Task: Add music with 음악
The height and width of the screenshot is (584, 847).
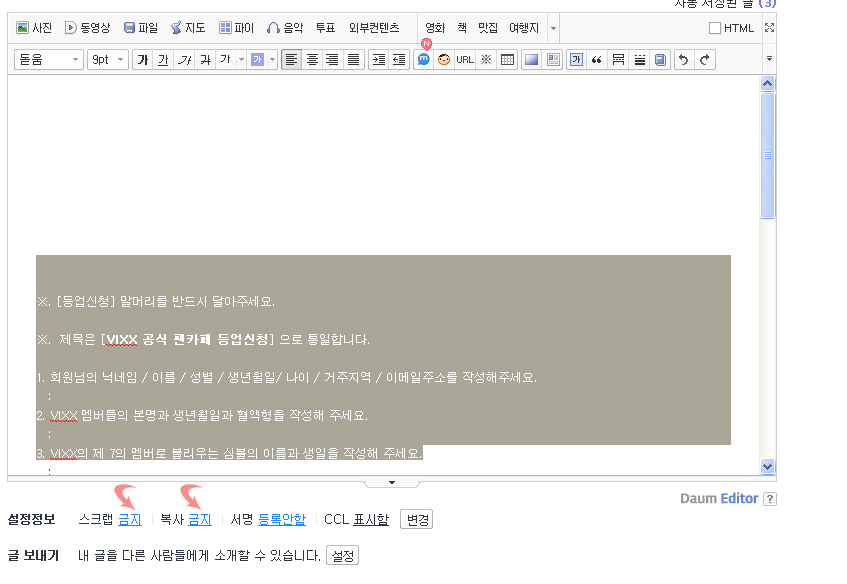Action: coord(285,28)
